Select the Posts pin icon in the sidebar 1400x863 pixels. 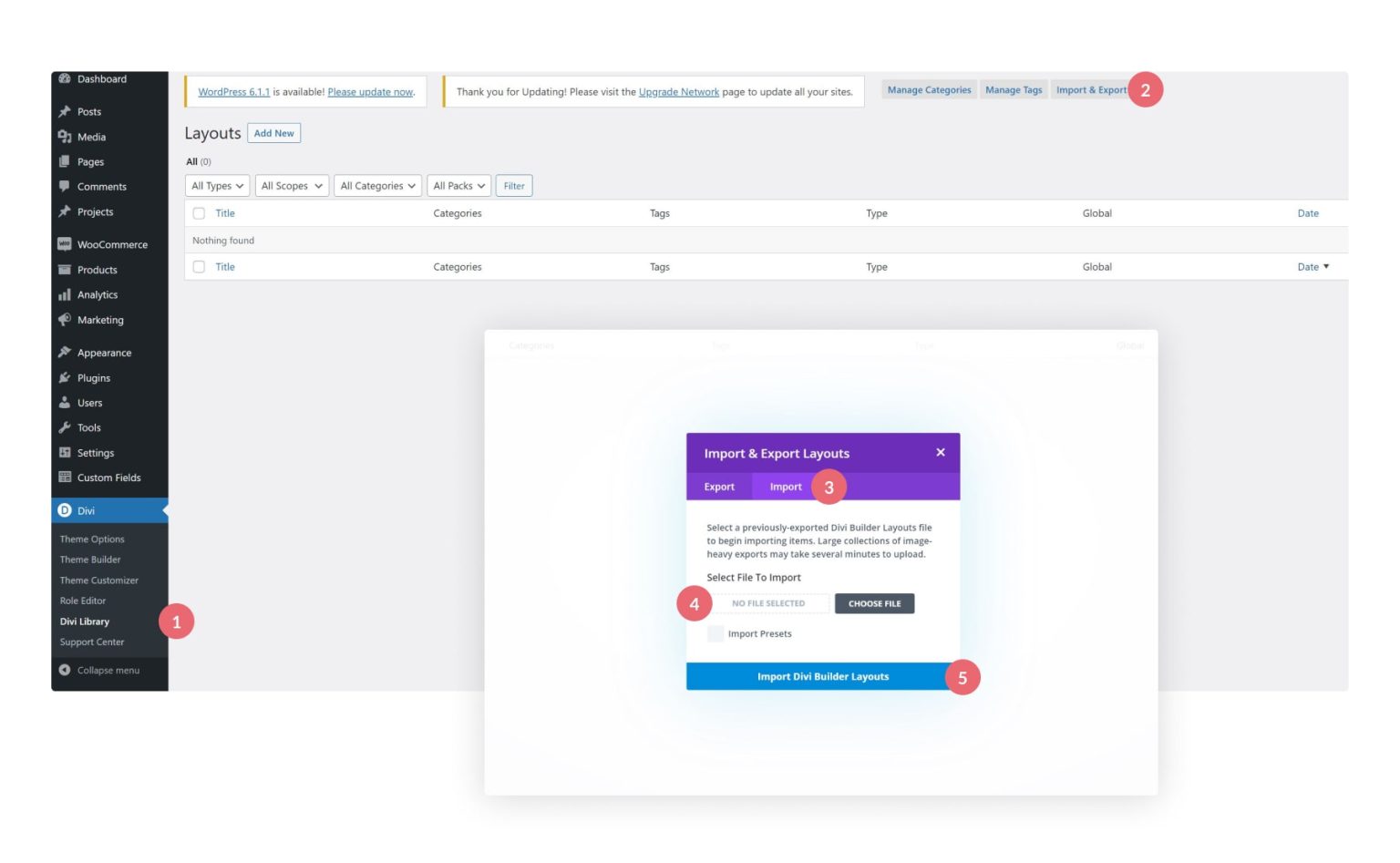(64, 111)
